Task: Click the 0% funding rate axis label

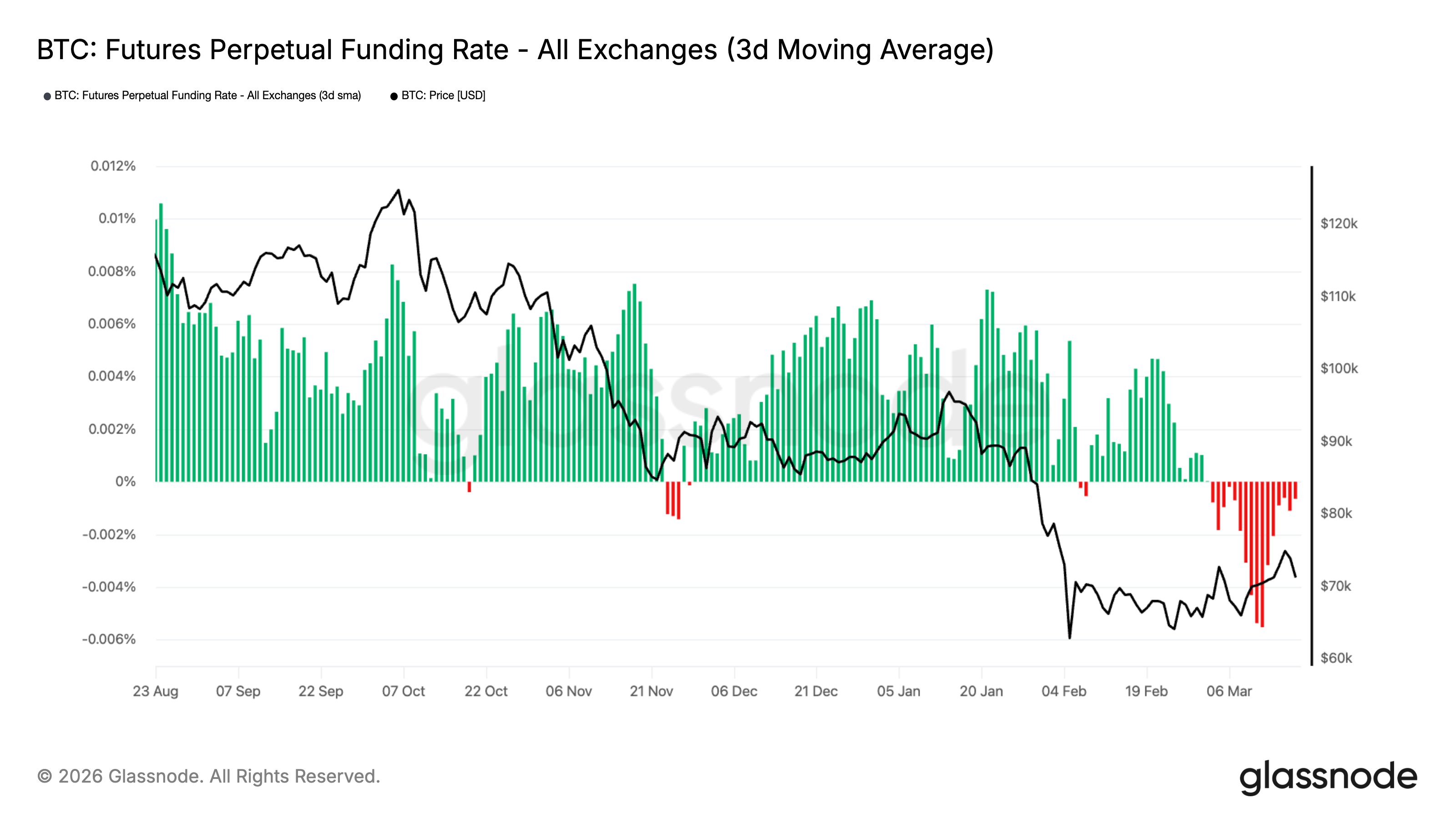Action: coord(126,481)
